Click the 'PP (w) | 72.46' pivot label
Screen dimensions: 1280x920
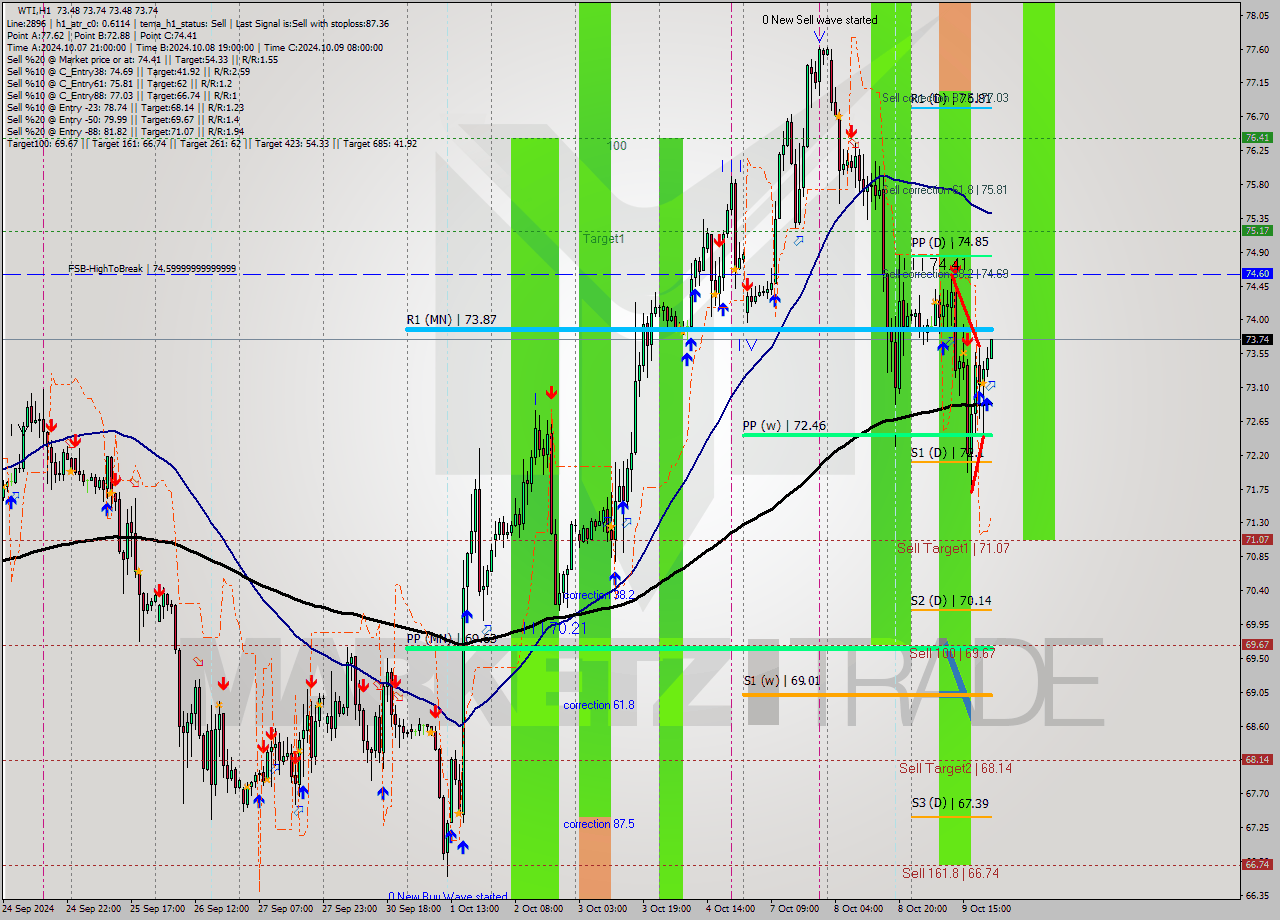(784, 425)
